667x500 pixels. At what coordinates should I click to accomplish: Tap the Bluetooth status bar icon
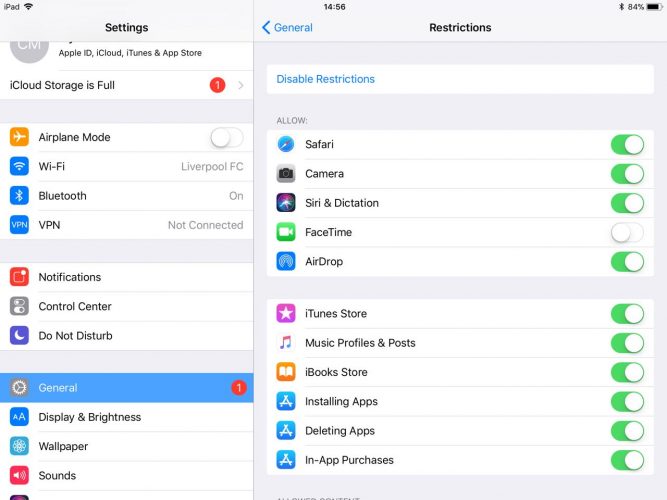[621, 7]
